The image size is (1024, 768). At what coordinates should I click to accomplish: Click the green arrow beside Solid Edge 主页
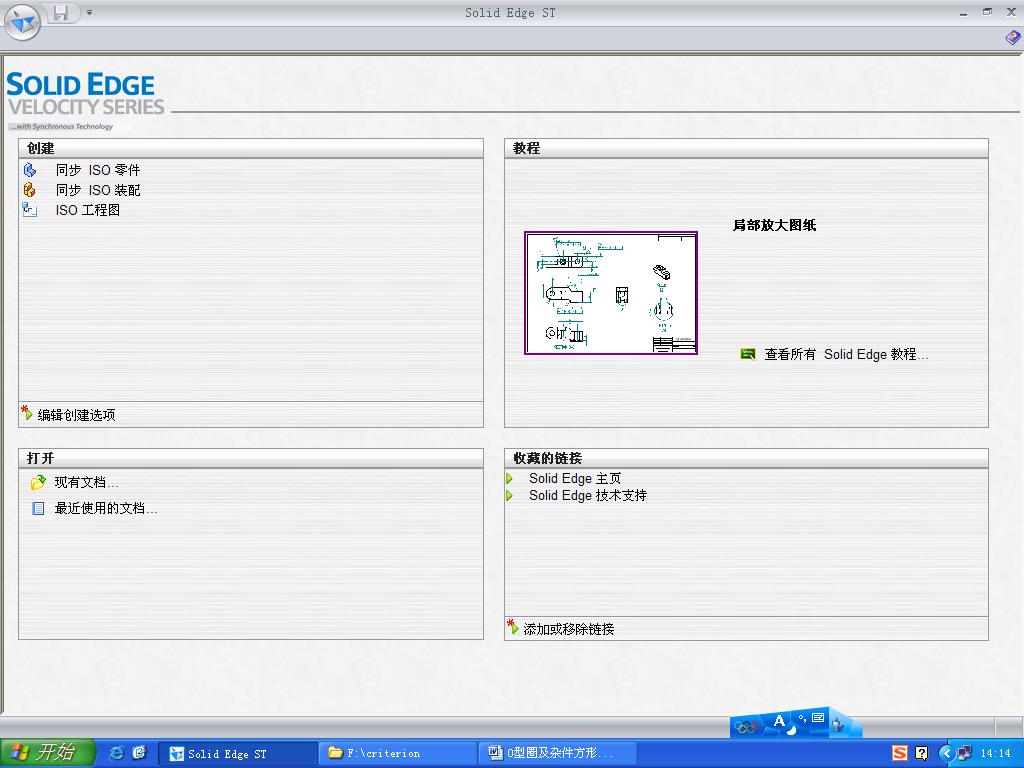click(510, 479)
